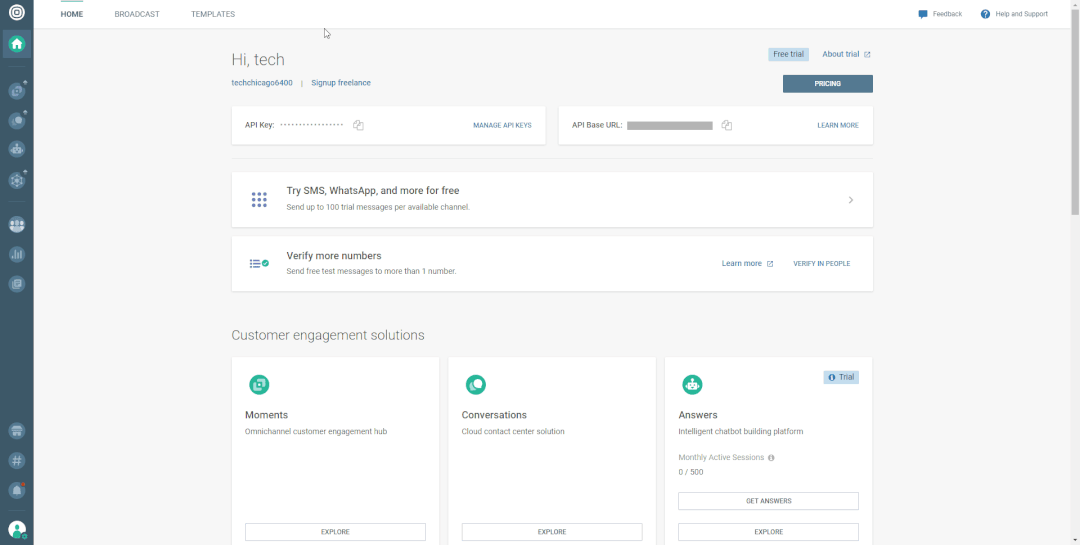Copy the API Key using copy icon

pyautogui.click(x=358, y=125)
